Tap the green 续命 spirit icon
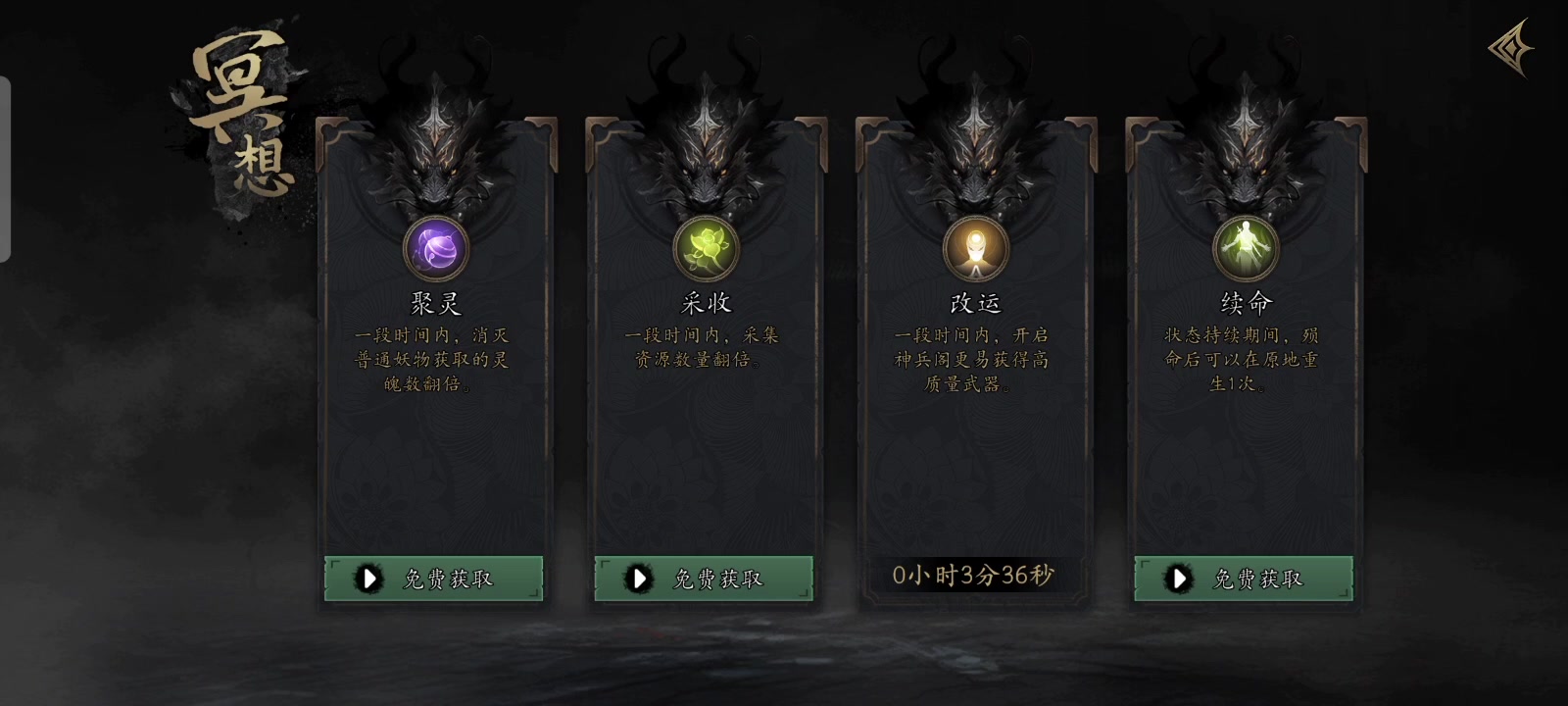Image resolution: width=1568 pixels, height=706 pixels. 1246,248
